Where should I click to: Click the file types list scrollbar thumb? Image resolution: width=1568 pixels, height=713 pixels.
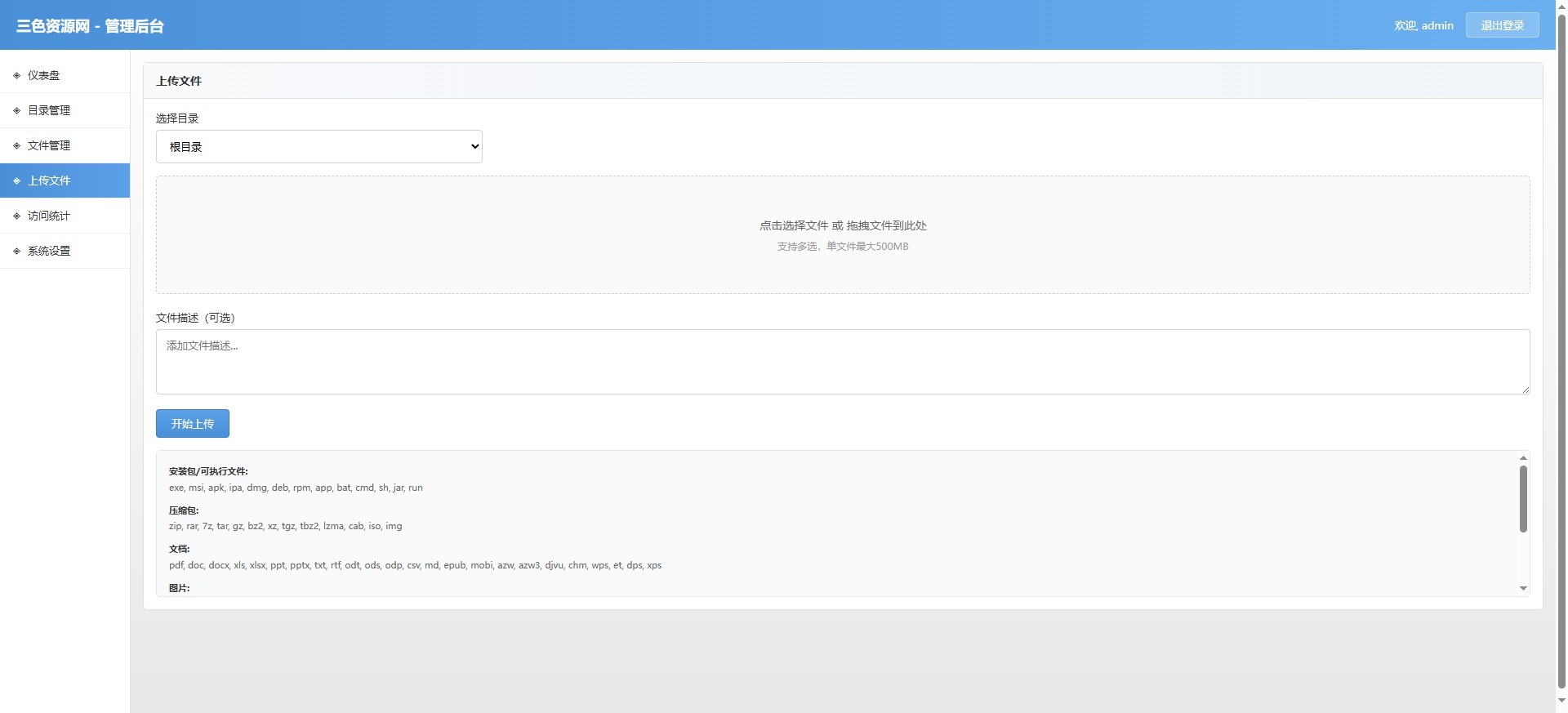[x=1523, y=498]
